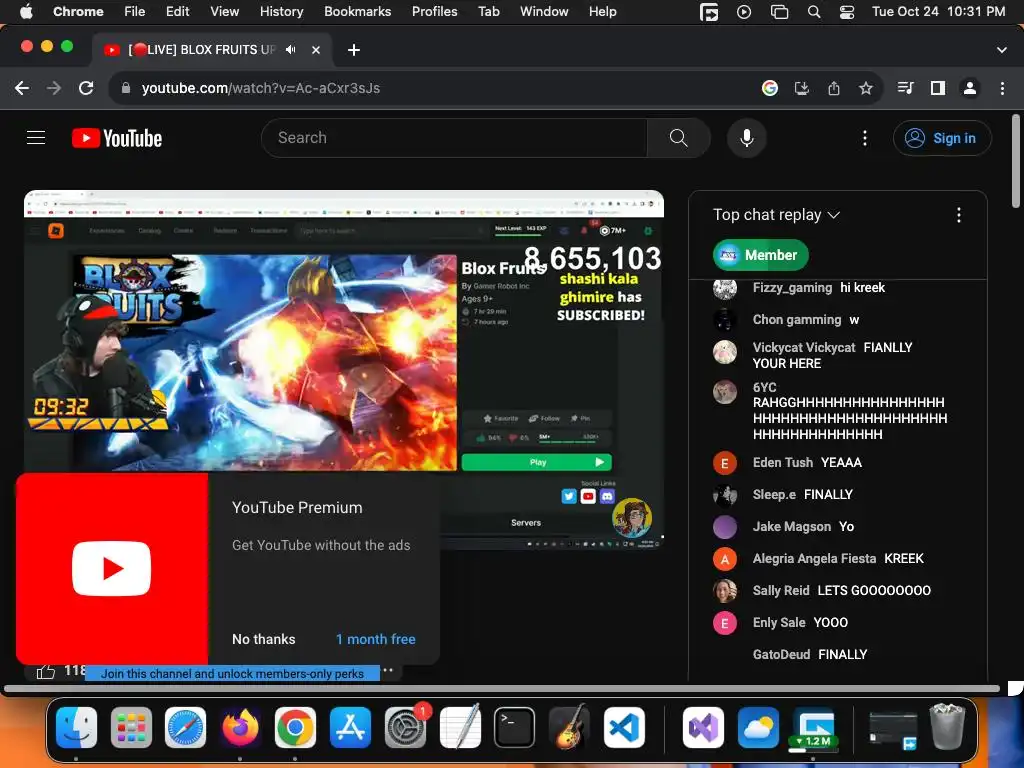The width and height of the screenshot is (1024, 768).
Task: Open the Profiles menu
Action: 434,11
